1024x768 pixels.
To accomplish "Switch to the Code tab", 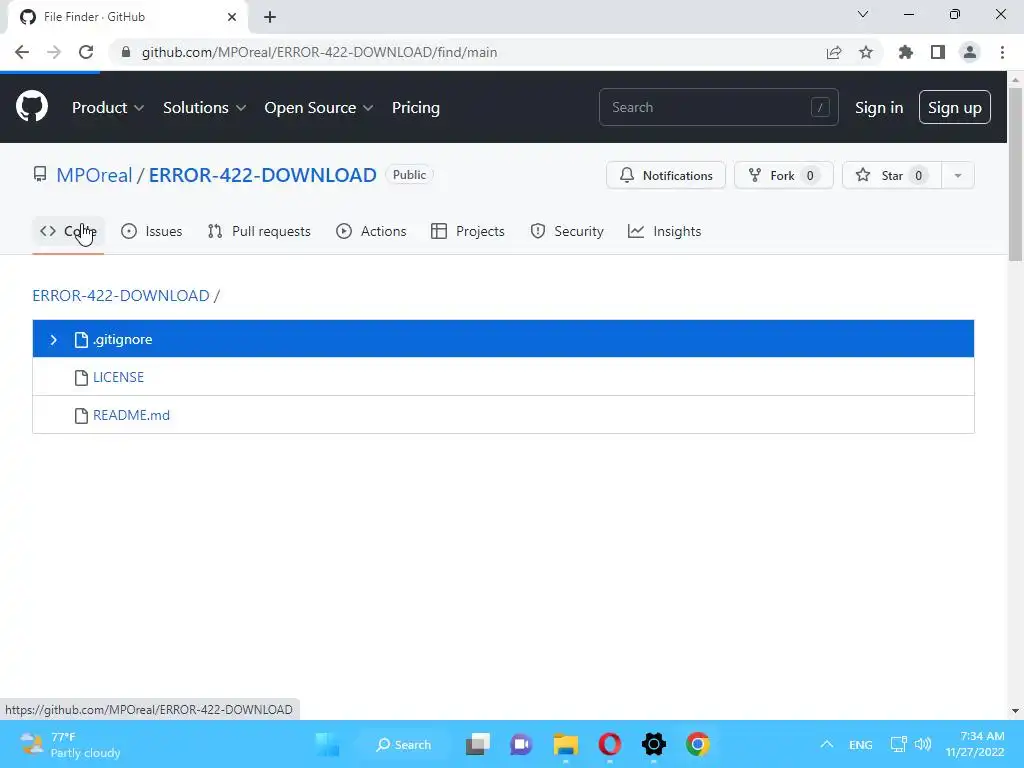I will point(68,231).
